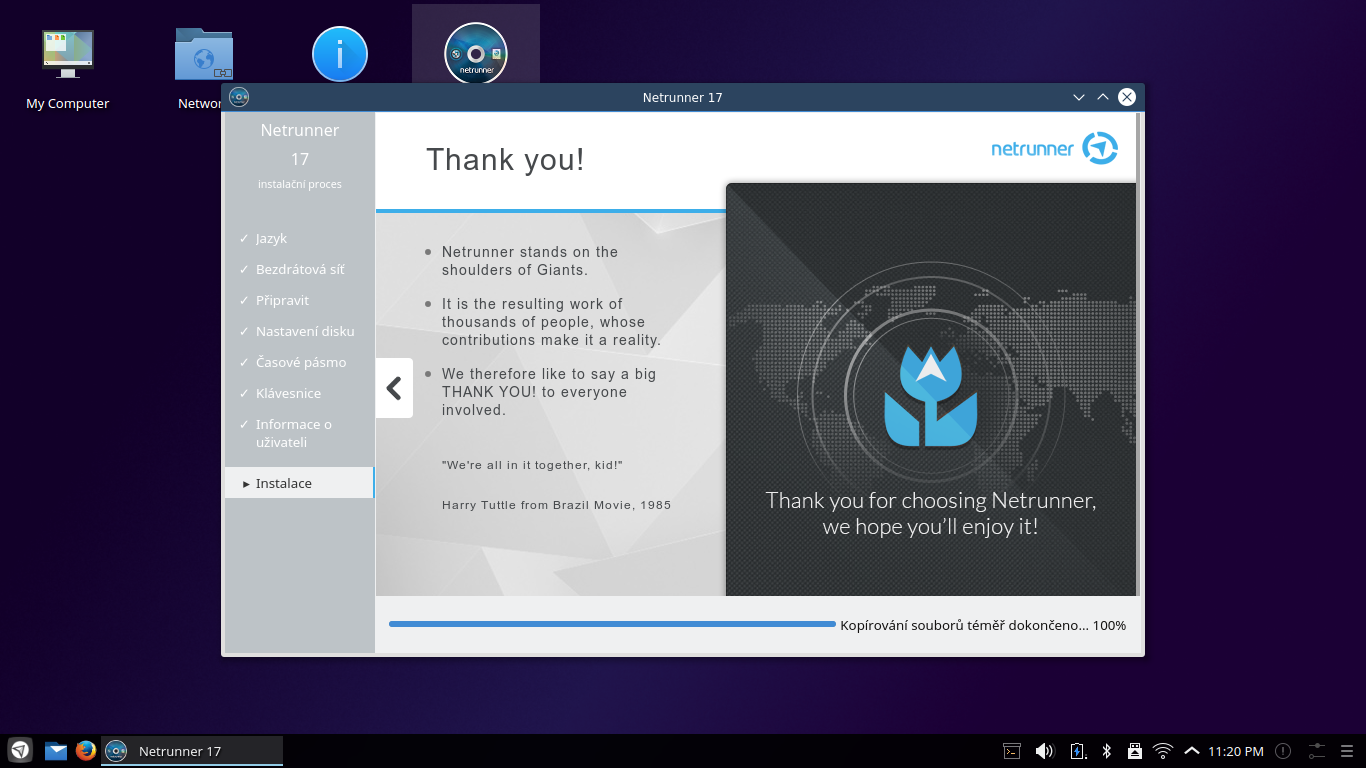
Task: Click the installer window title-bar disc icon
Action: click(239, 97)
